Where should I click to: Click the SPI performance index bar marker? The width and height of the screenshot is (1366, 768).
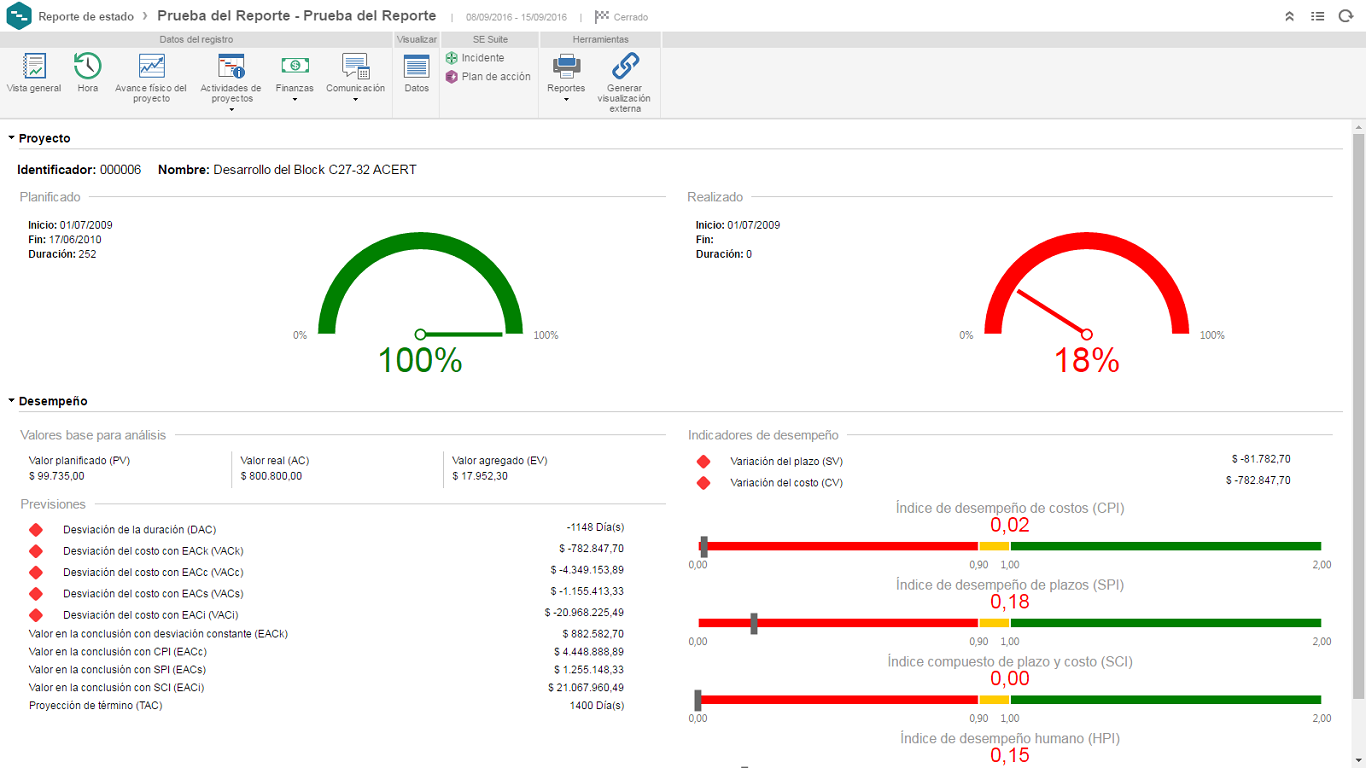754,623
